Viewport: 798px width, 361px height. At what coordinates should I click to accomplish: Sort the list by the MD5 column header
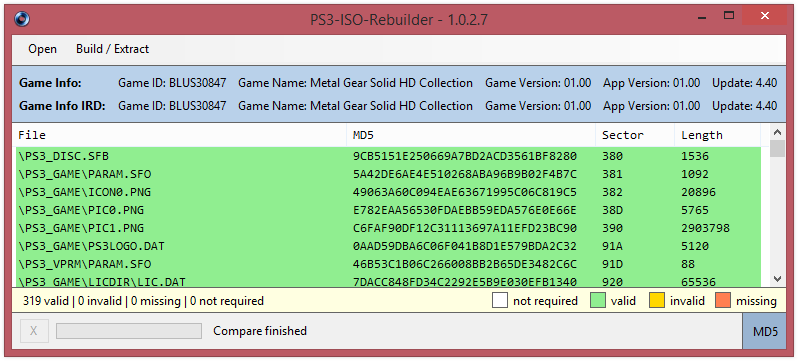(x=471, y=135)
